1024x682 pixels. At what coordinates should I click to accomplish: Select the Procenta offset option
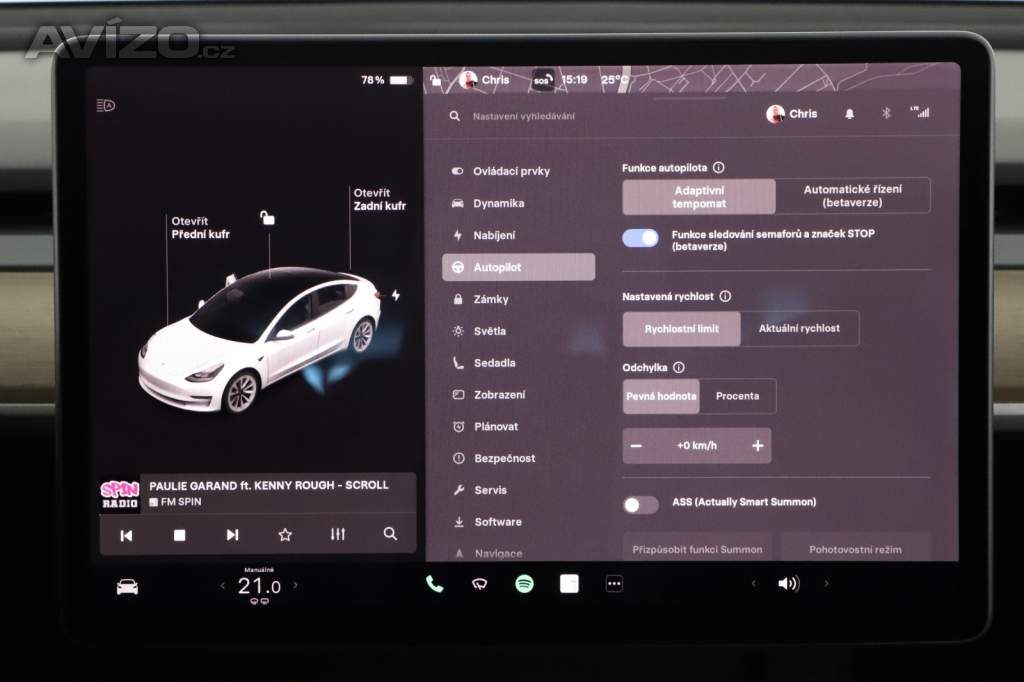coord(737,396)
